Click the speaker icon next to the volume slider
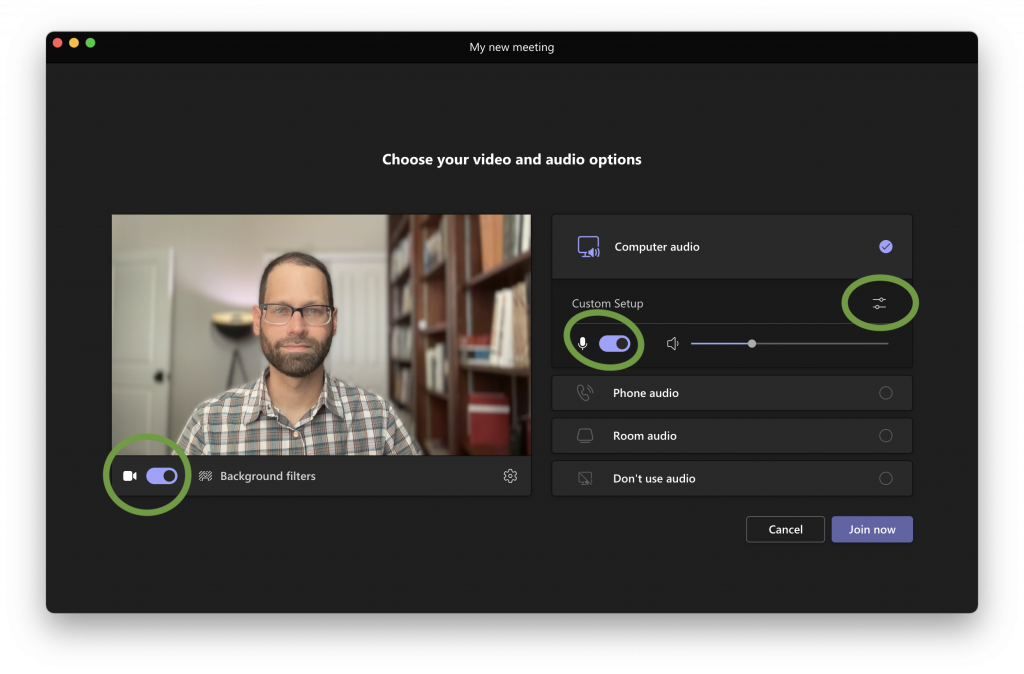The width and height of the screenshot is (1024, 674). click(673, 343)
